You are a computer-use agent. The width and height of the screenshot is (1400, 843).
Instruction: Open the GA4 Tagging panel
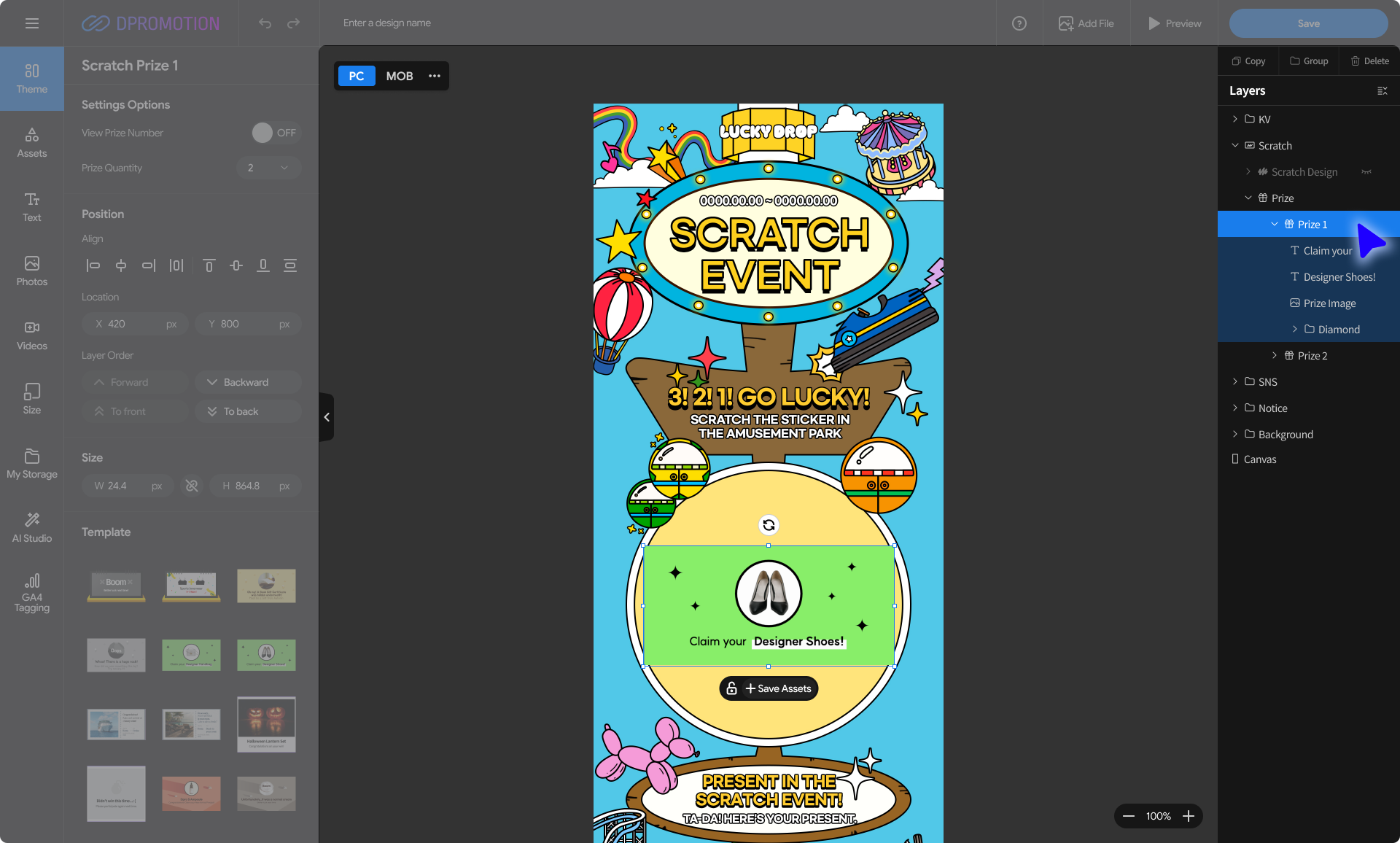click(32, 592)
